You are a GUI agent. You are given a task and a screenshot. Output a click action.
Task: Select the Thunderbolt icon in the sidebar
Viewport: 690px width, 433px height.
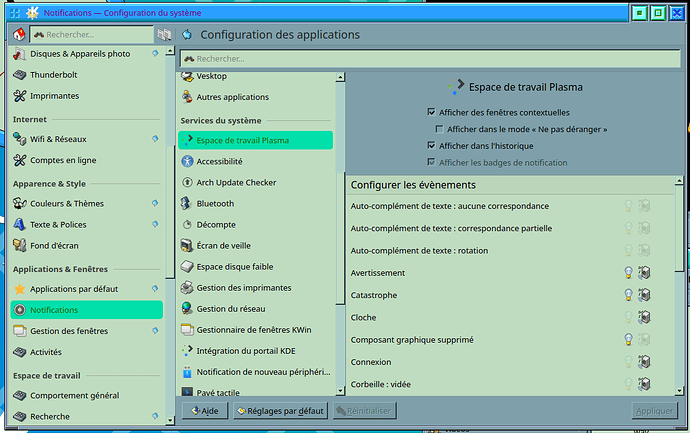point(19,75)
